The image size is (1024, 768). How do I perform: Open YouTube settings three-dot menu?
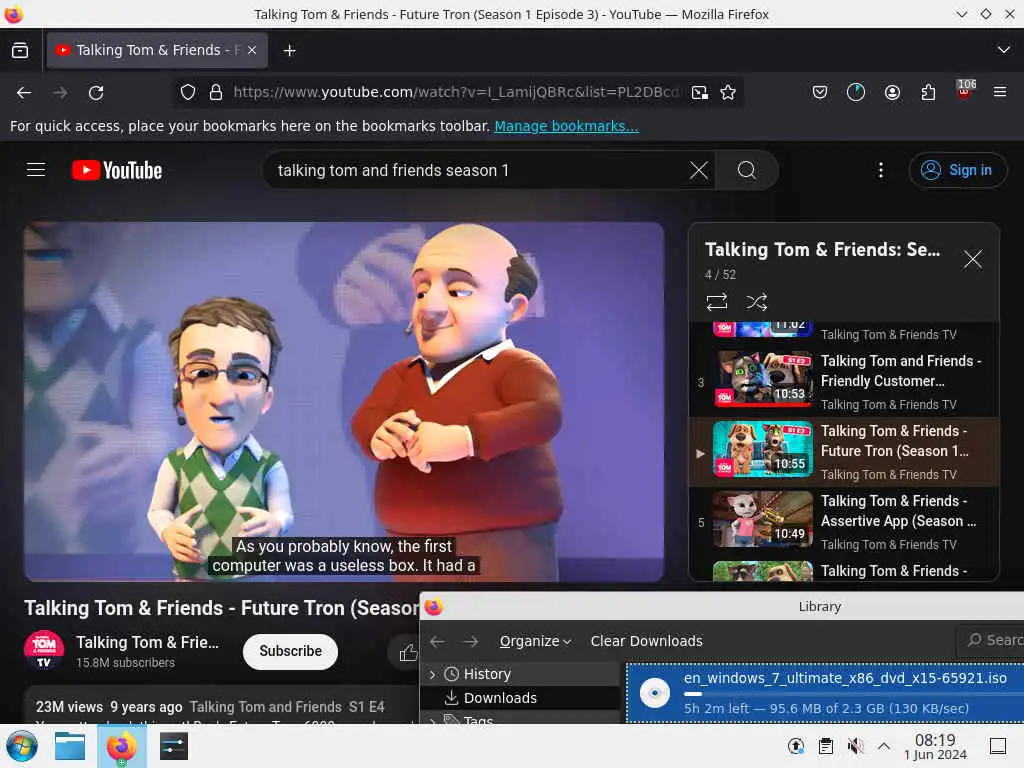pos(880,170)
